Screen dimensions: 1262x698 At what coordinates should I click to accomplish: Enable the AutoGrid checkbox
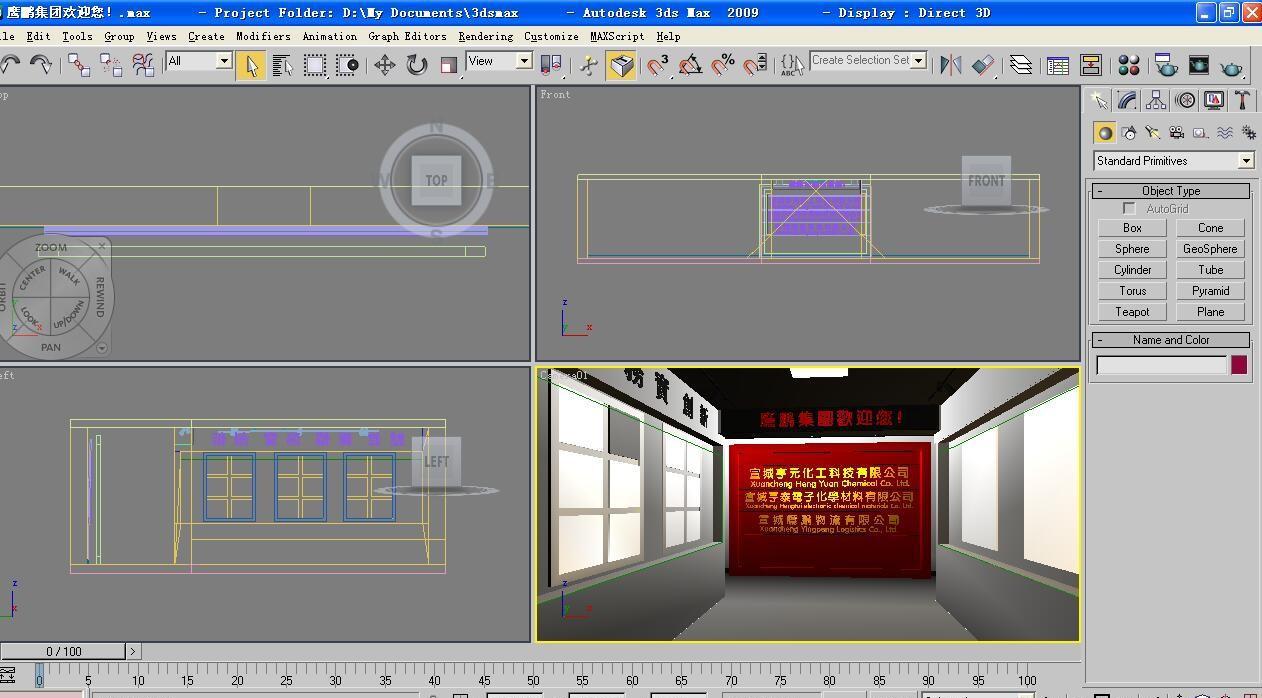coord(1129,209)
